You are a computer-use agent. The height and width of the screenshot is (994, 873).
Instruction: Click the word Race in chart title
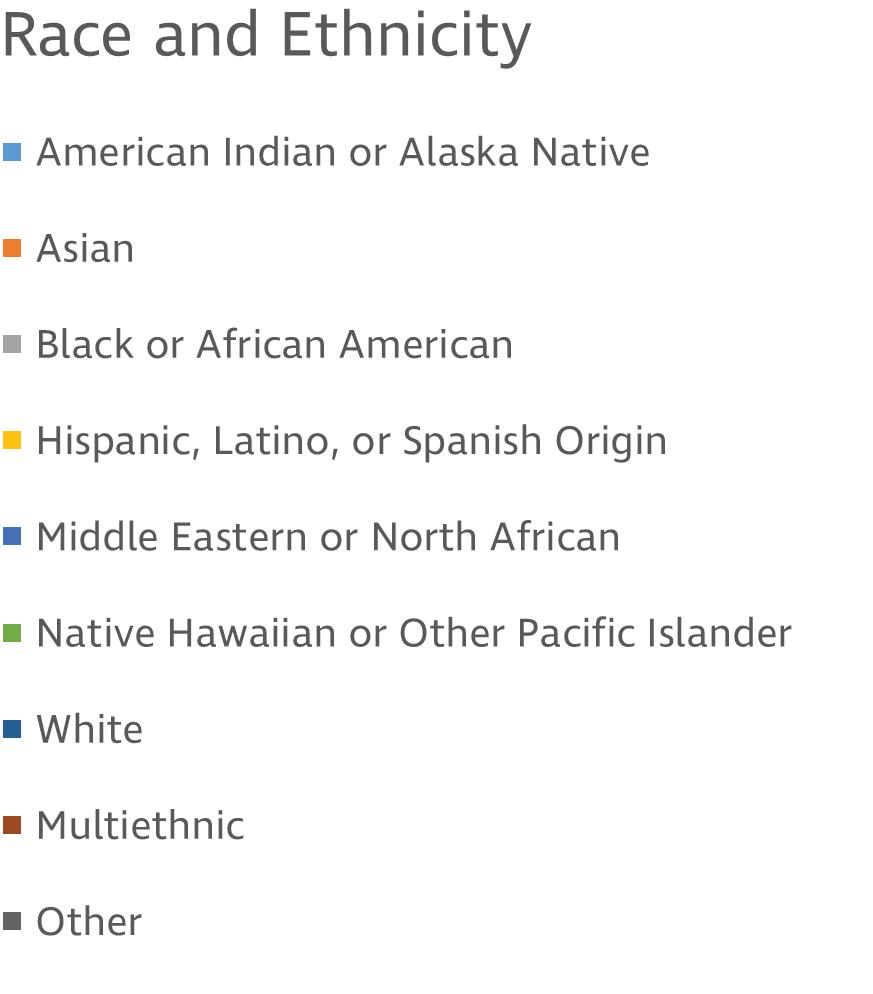coord(66,35)
